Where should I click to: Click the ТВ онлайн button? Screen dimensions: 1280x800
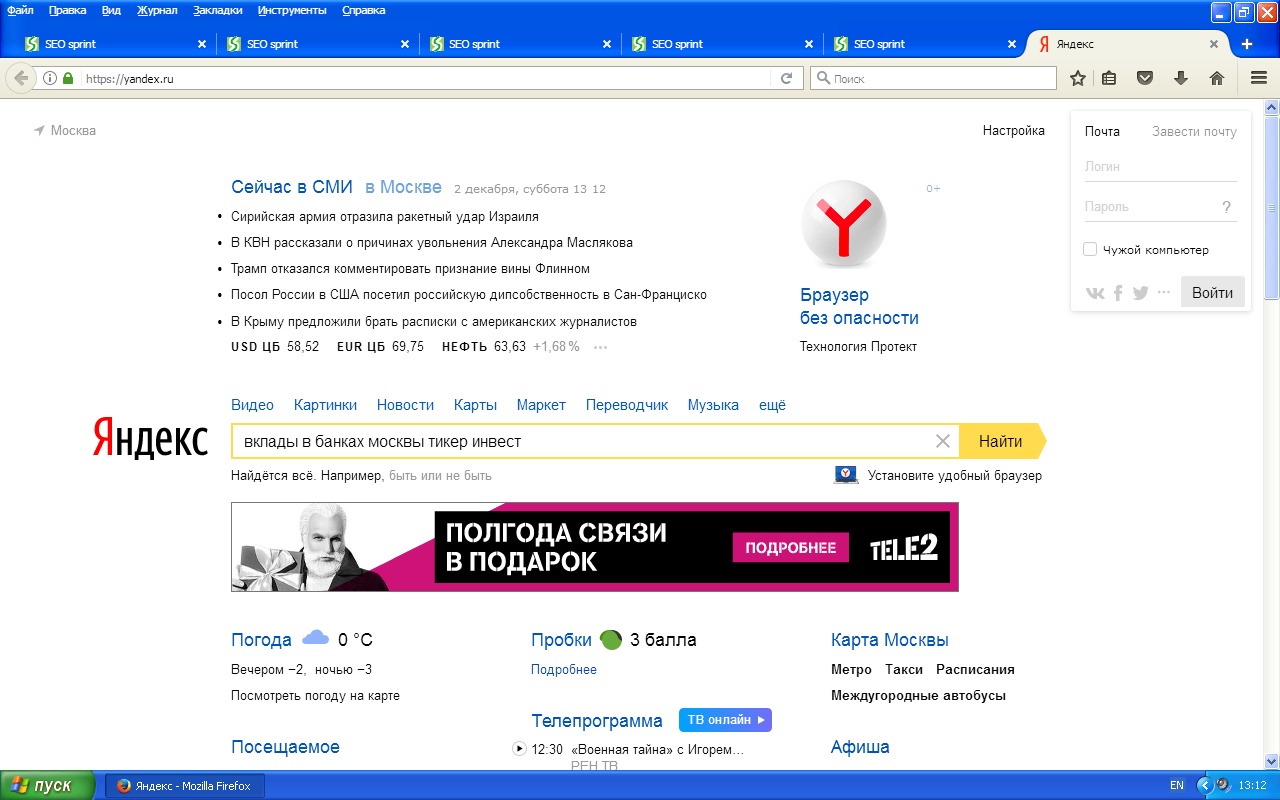[x=725, y=720]
